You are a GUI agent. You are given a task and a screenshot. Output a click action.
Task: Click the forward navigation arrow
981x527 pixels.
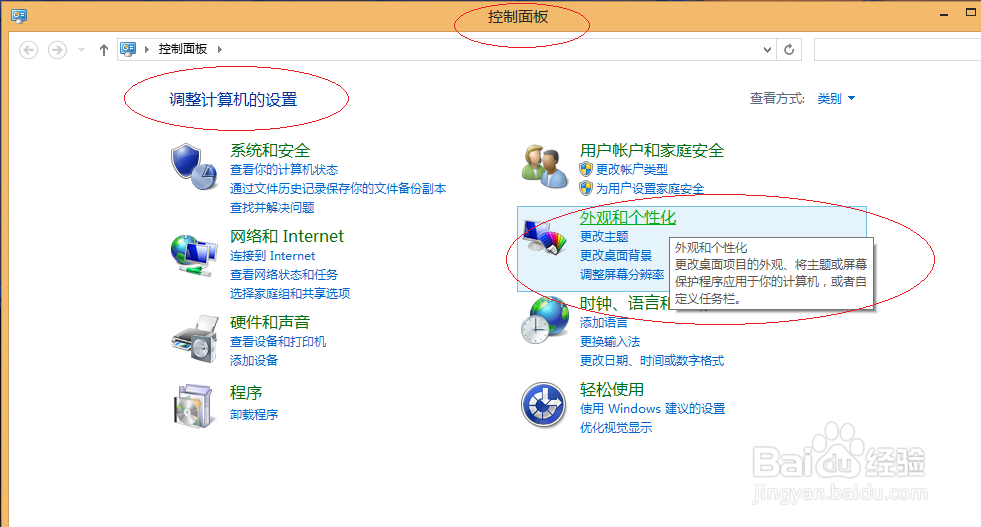pyautogui.click(x=58, y=49)
